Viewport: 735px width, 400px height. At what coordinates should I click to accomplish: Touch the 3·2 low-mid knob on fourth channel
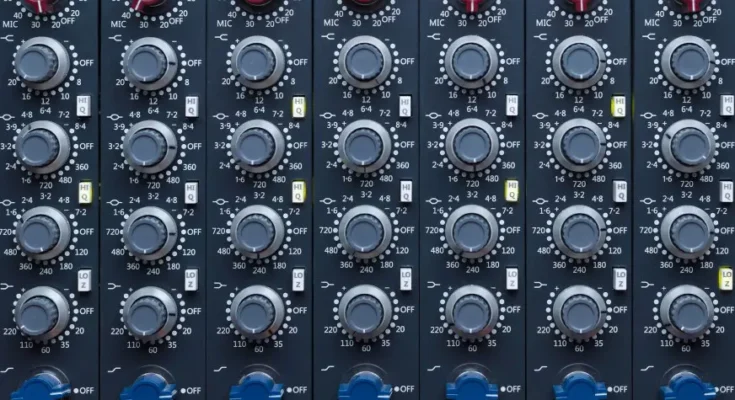pyautogui.click(x=365, y=232)
